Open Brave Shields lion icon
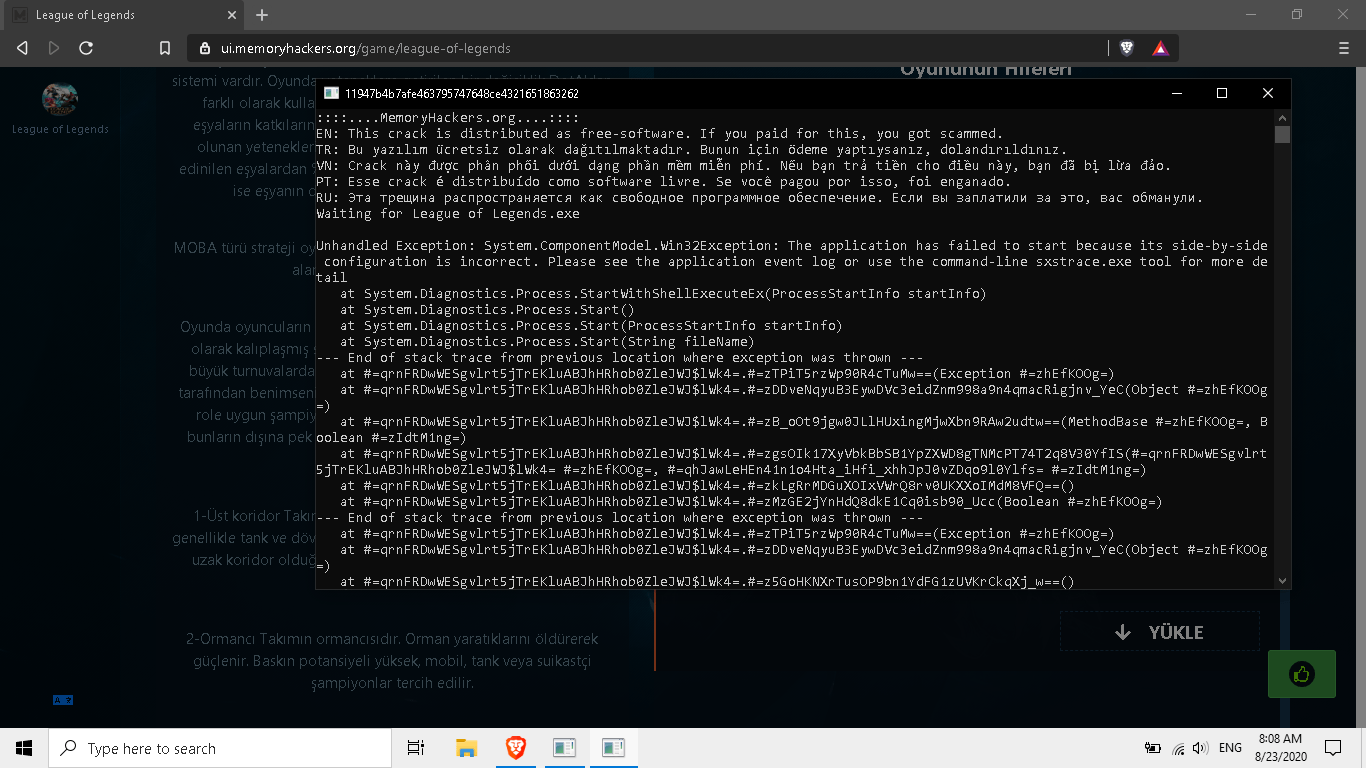 coord(1127,48)
